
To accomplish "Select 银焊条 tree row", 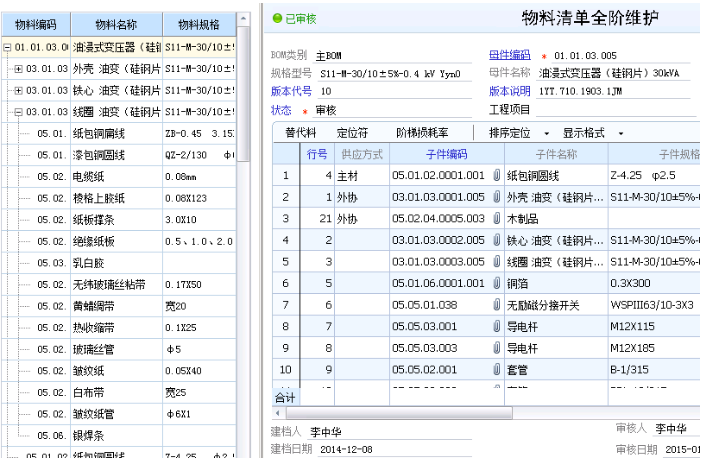I will point(119,435).
